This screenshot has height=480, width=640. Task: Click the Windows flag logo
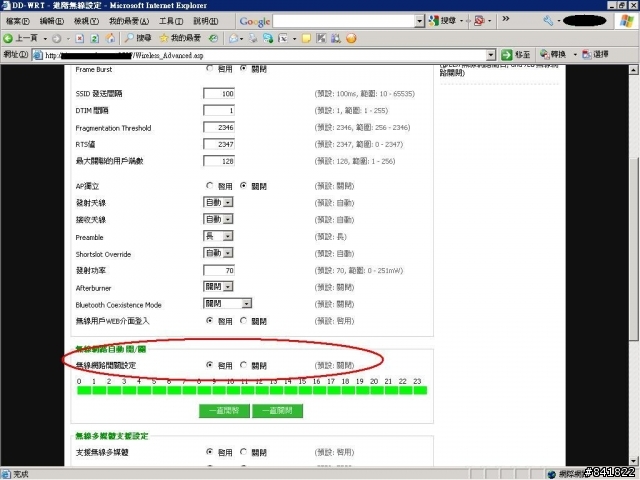(x=627, y=21)
